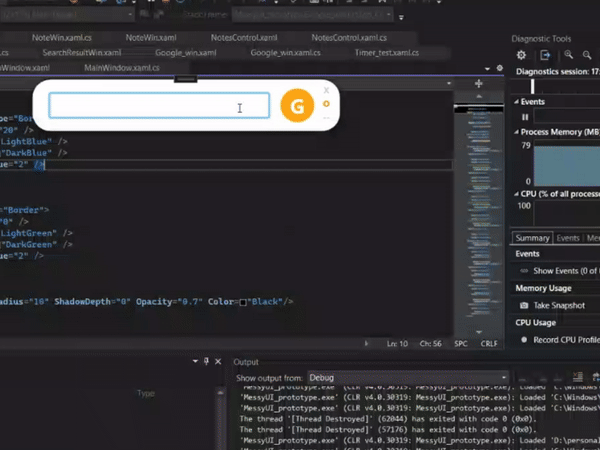The width and height of the screenshot is (600, 450).
Task: Switch to the NoteWin.xaml tab
Action: point(151,38)
